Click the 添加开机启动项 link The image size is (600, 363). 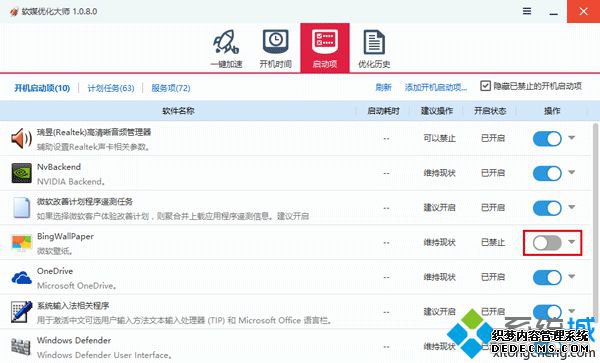coord(436,88)
